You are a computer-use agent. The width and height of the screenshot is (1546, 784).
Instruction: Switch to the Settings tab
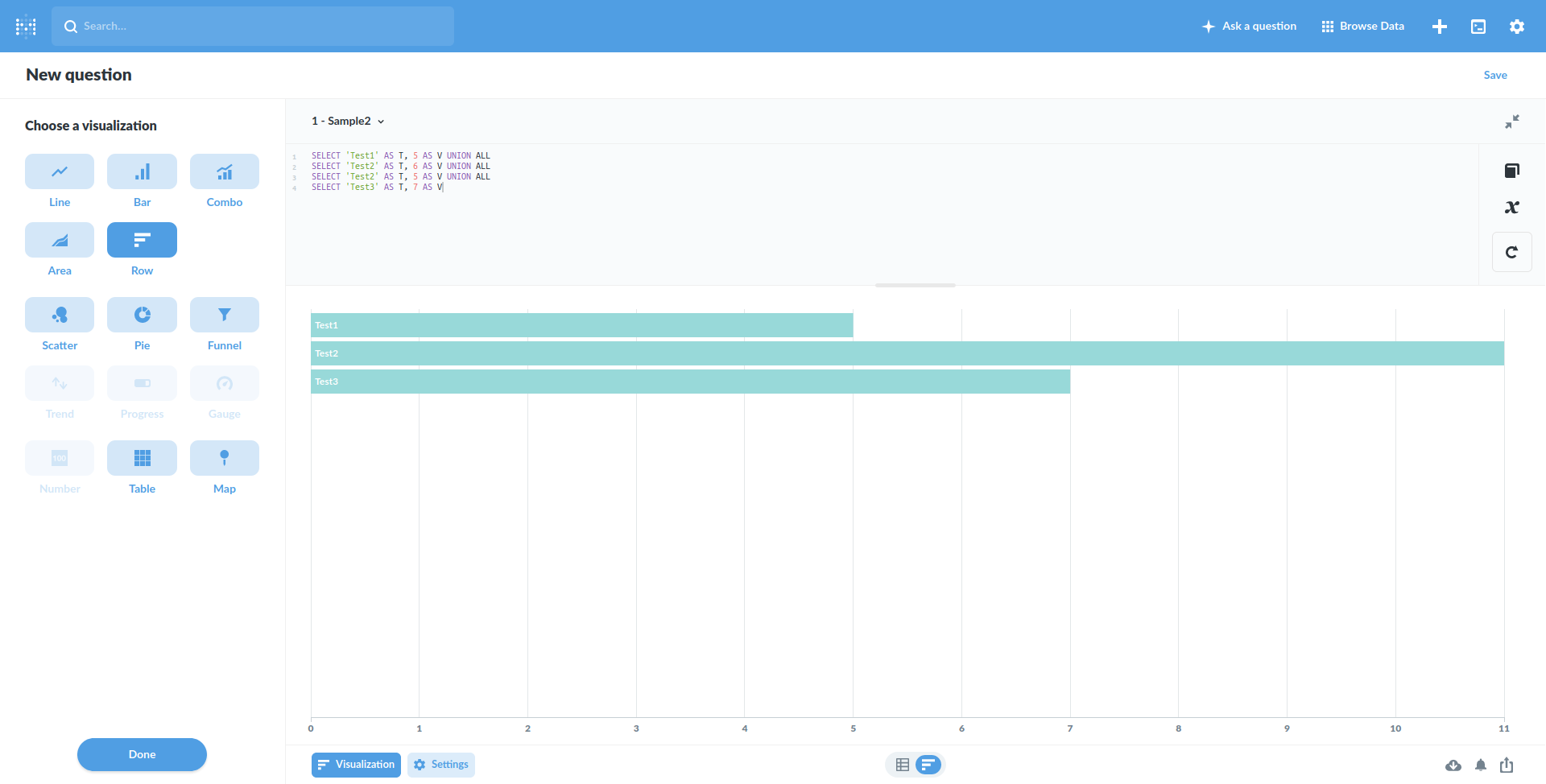click(x=440, y=765)
